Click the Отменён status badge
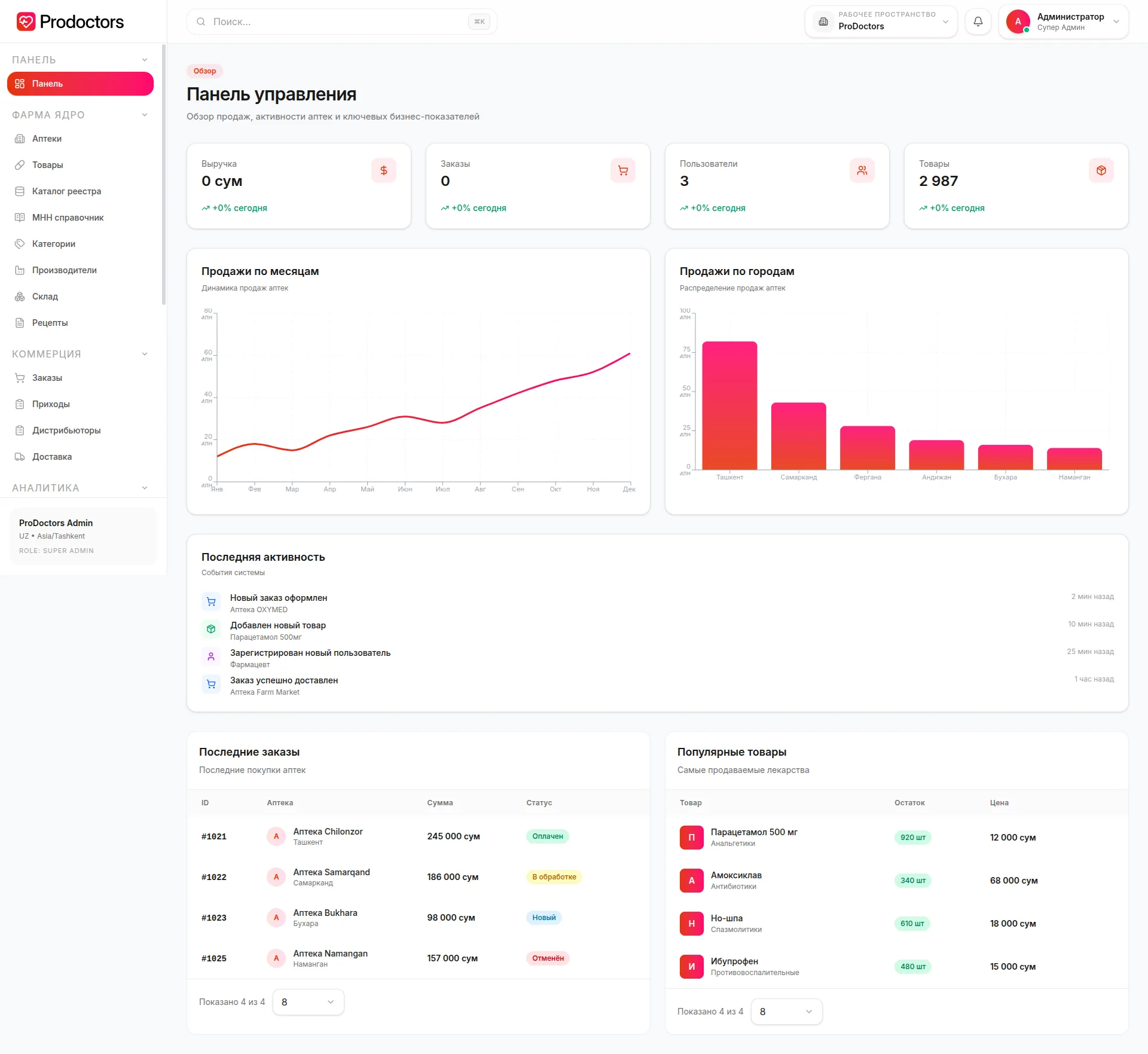 click(548, 958)
